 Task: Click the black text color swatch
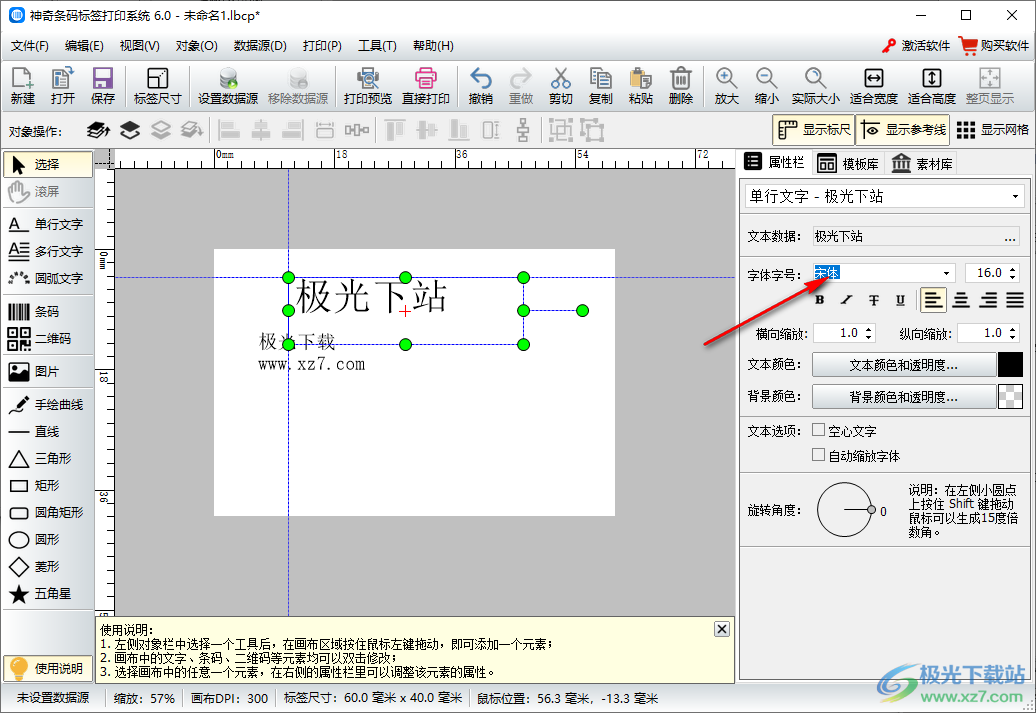[x=1010, y=365]
